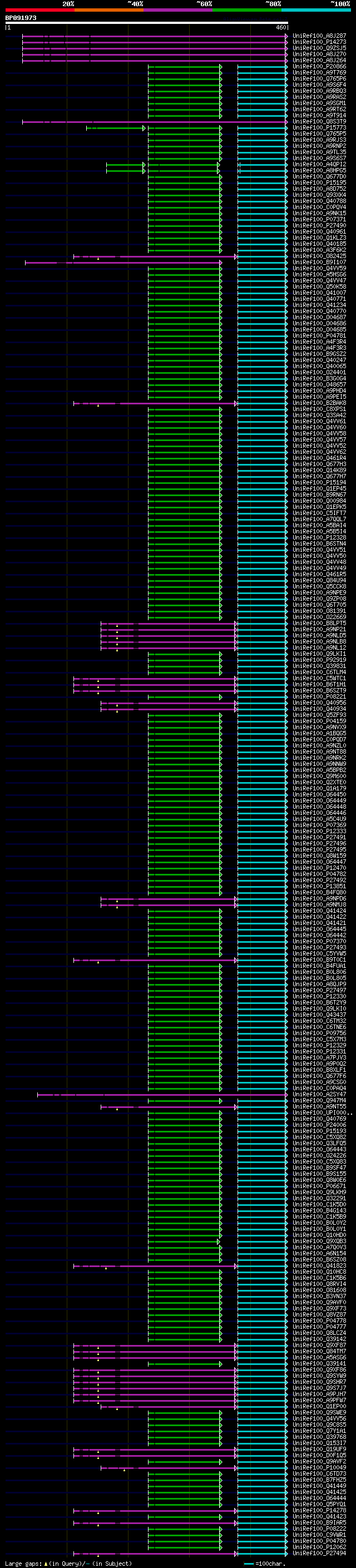356x1568 pixels.
Task: Select UniRef100_Q15317 label
Action: 319,1443
